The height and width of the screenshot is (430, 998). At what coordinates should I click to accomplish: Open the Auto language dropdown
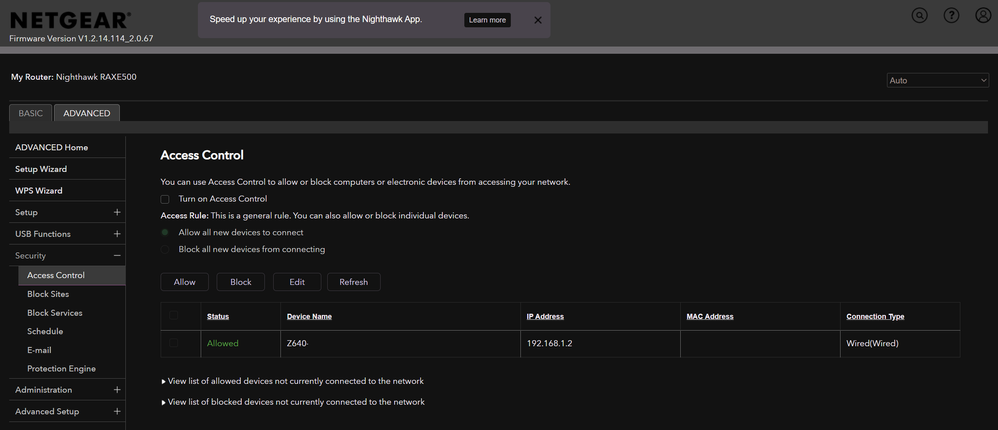(x=937, y=80)
